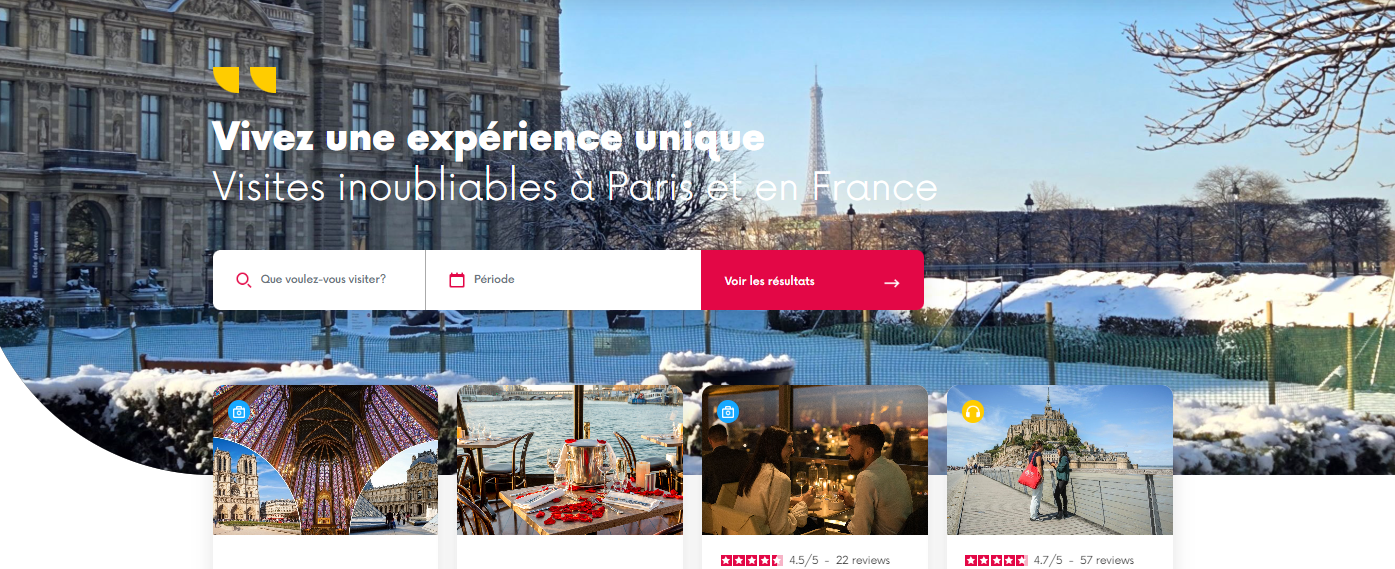Click the blue camera badge on the Sainte-Chapelle card
The height and width of the screenshot is (569, 1395).
tap(238, 411)
